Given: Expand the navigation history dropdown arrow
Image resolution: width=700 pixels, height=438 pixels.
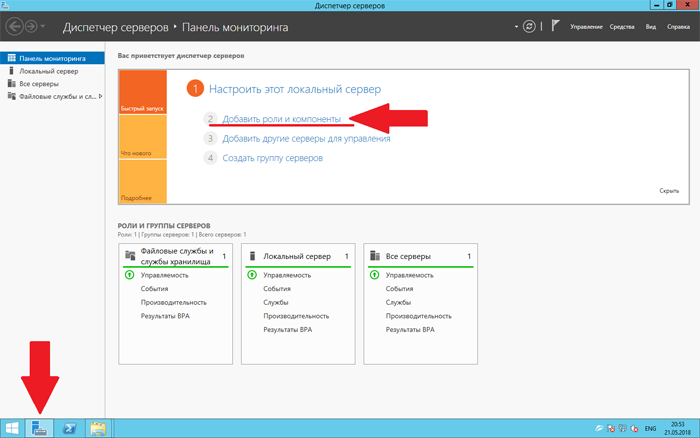Looking at the screenshot, I should tap(46, 25).
